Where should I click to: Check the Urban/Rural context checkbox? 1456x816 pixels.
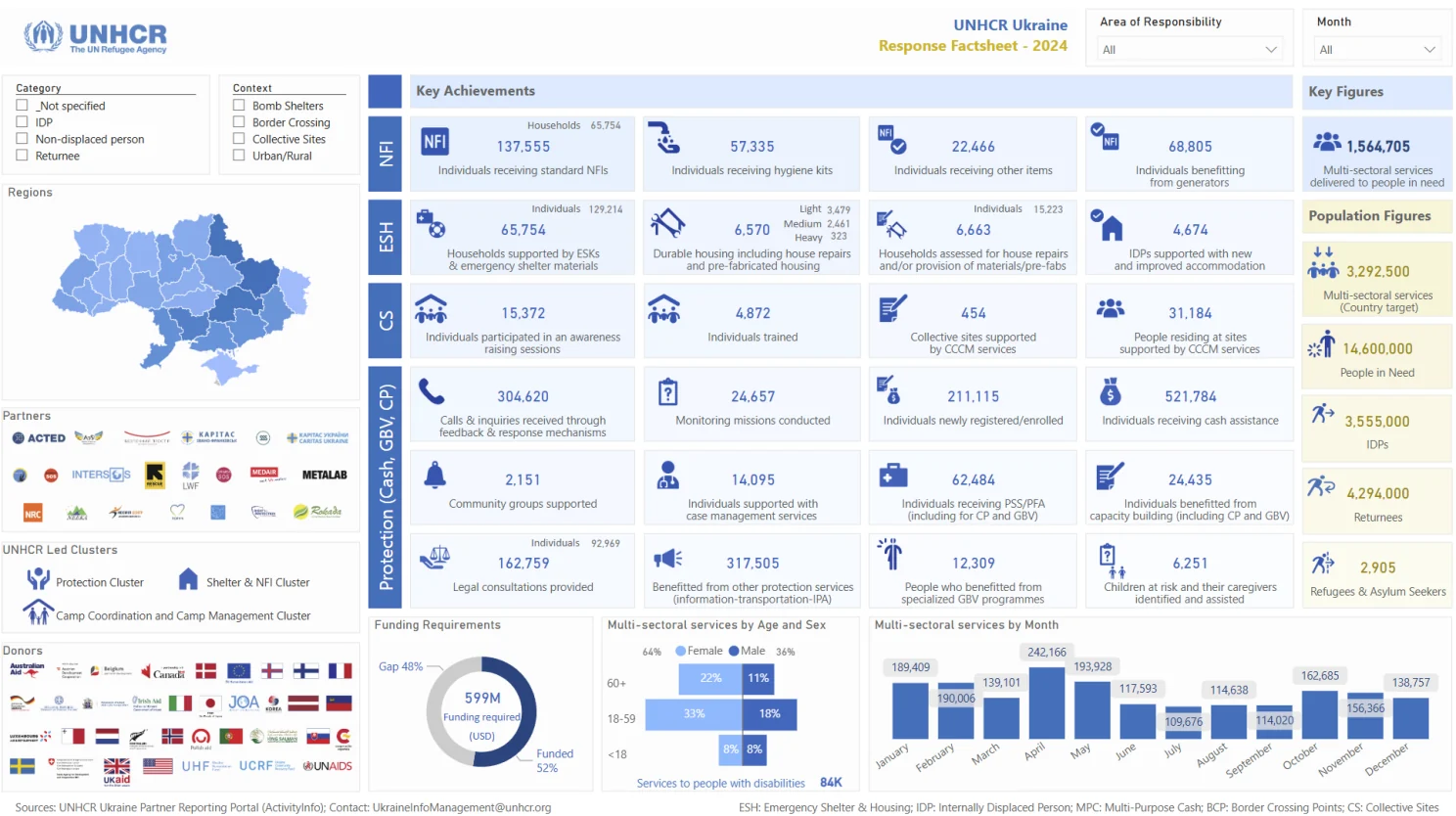[239, 155]
